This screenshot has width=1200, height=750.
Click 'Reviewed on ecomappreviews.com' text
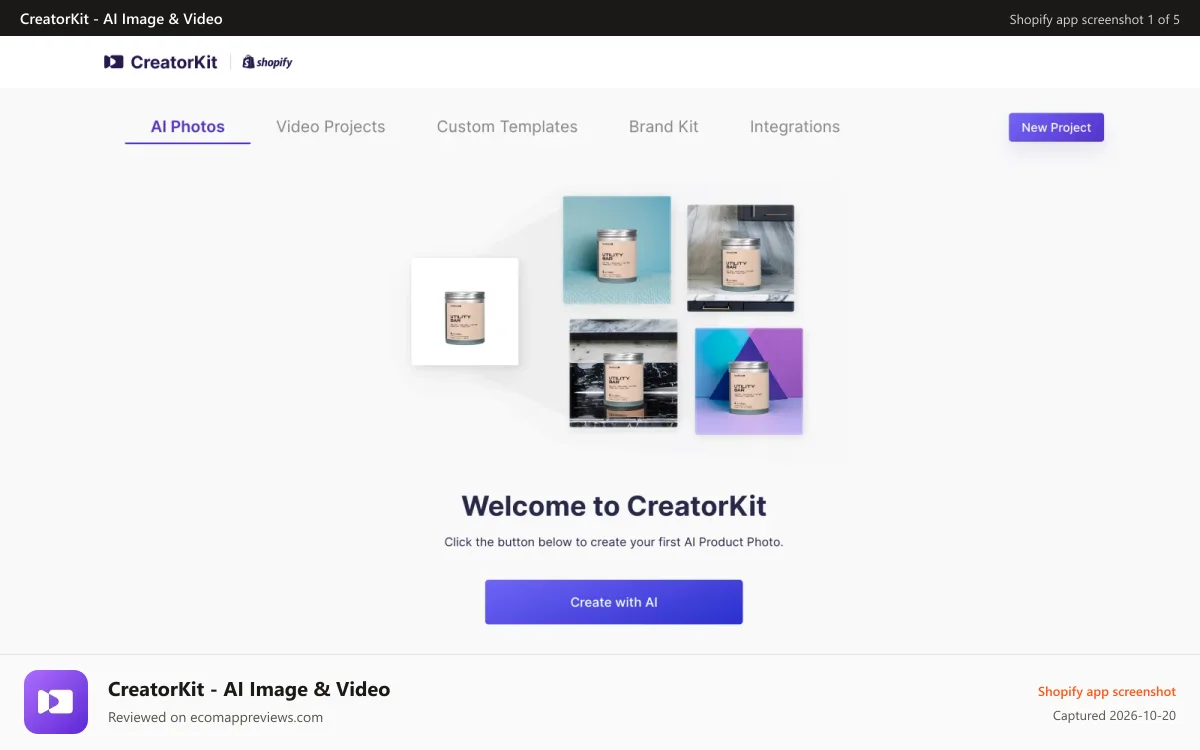click(216, 717)
